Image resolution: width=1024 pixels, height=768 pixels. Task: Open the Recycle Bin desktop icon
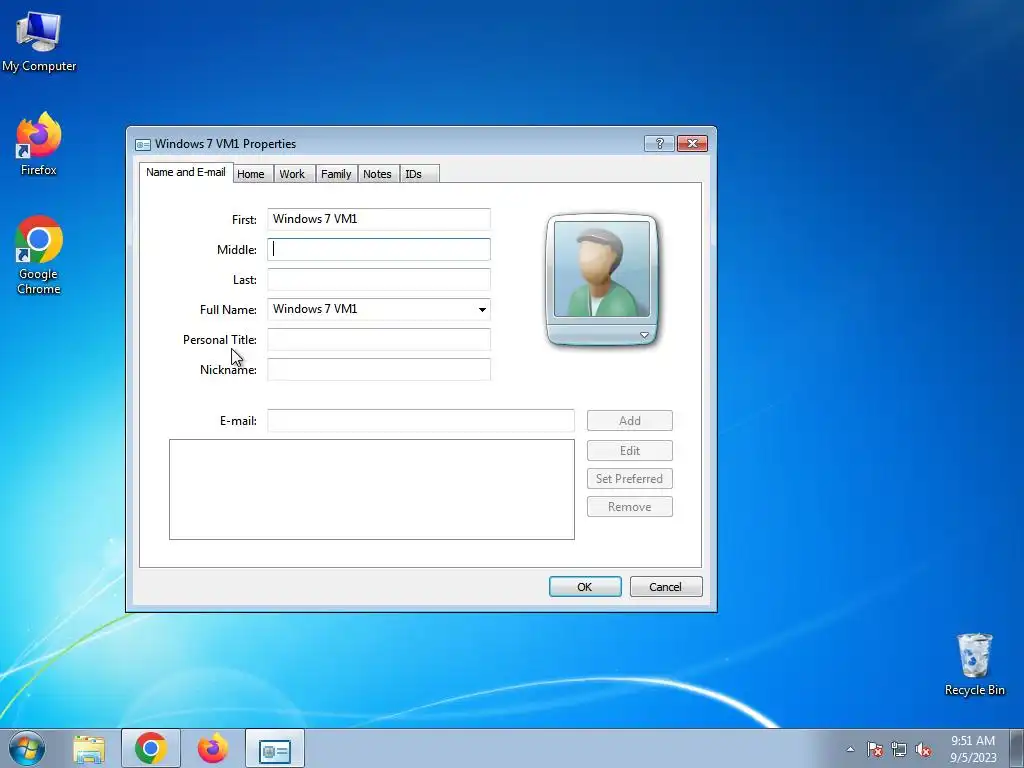pyautogui.click(x=974, y=664)
